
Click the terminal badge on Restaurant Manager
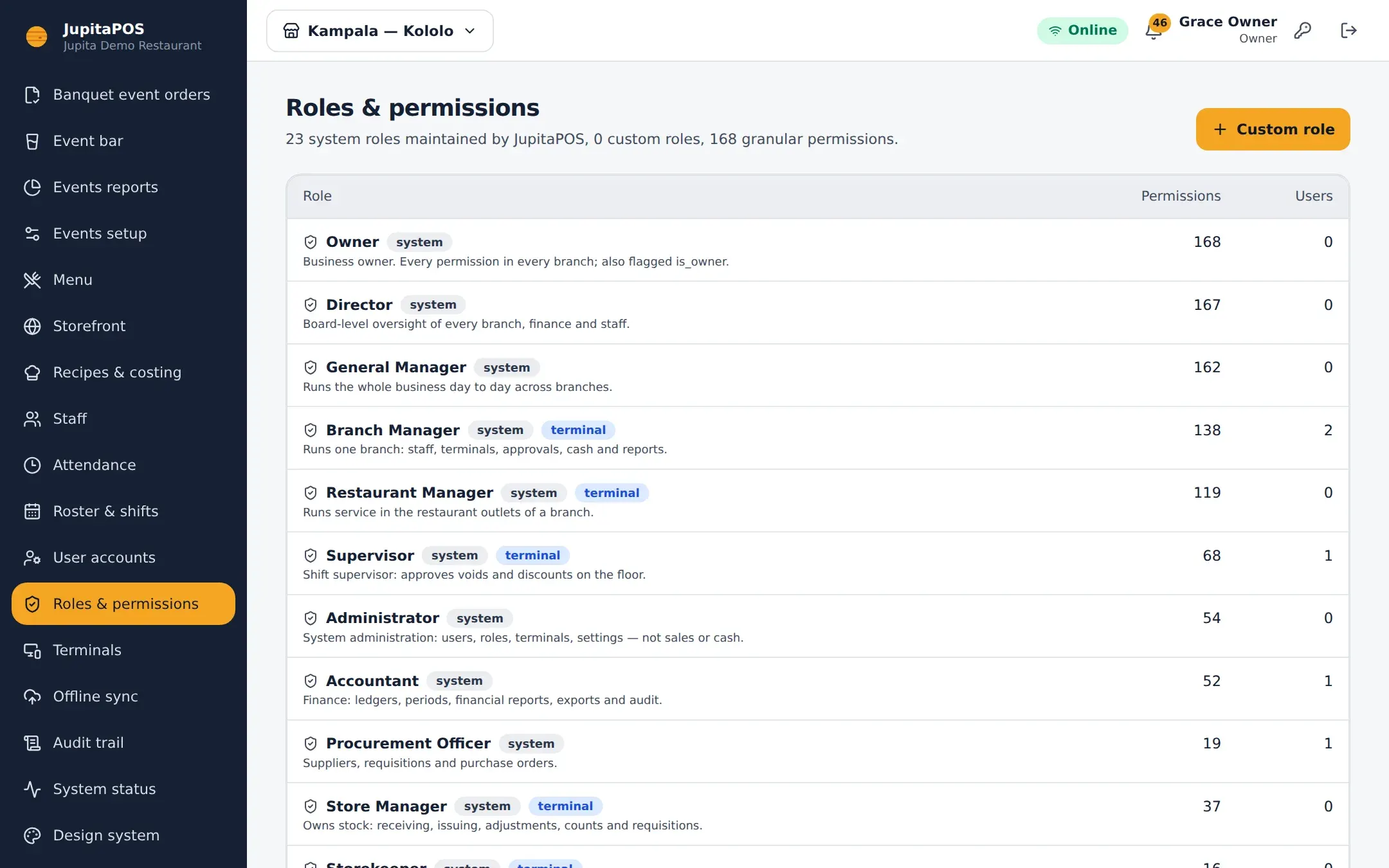tap(612, 493)
